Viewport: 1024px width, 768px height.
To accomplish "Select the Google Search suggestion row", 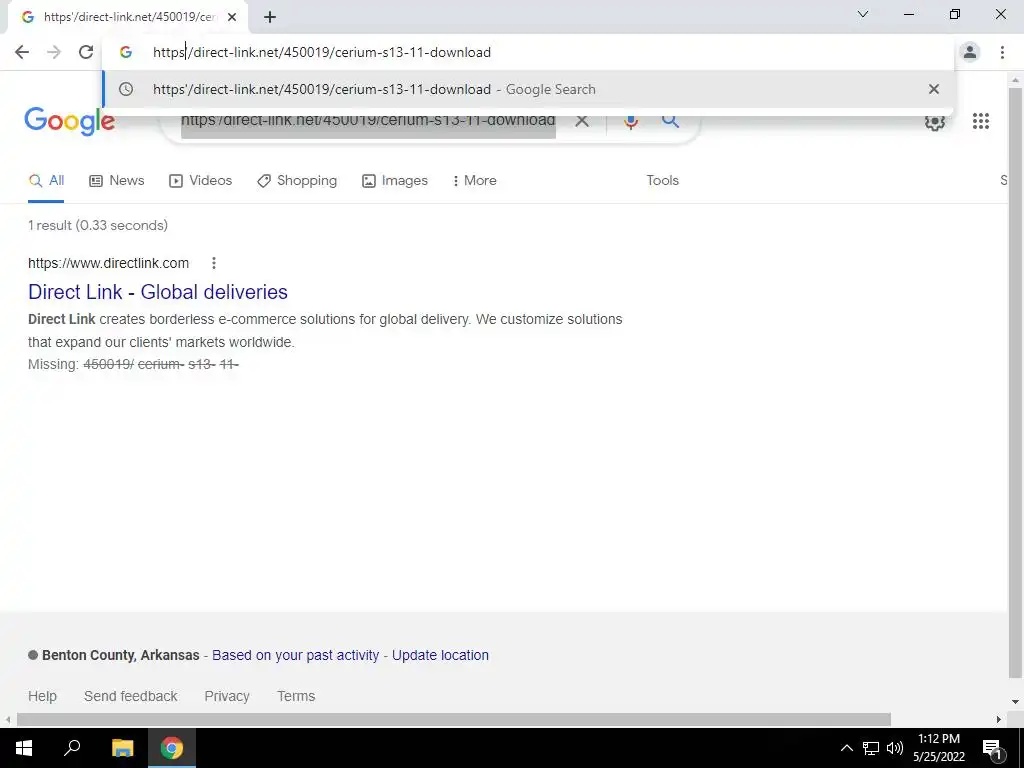I will click(528, 89).
